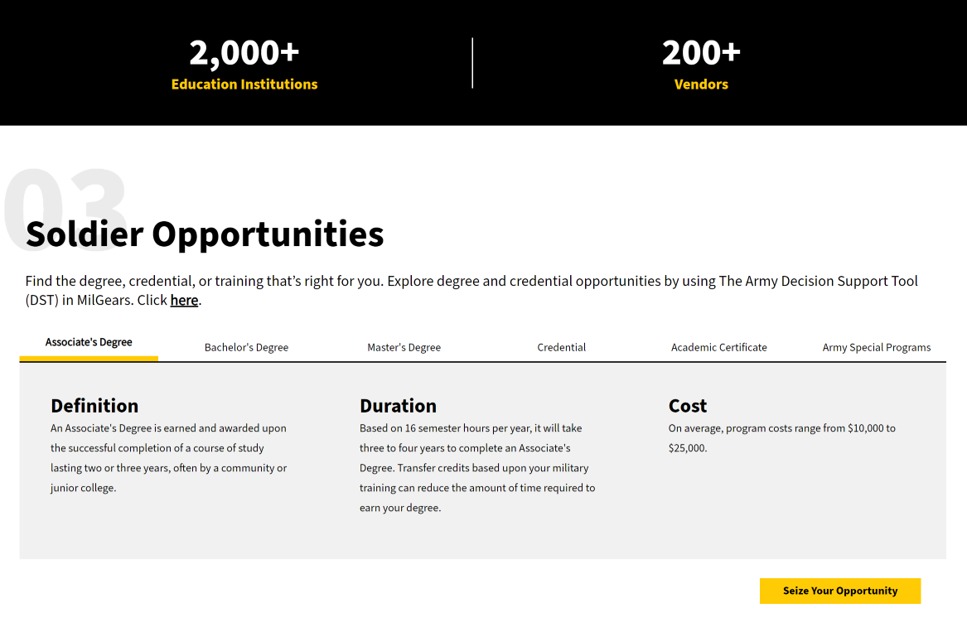Click the Education Institutions label
The height and width of the screenshot is (642, 967).
pos(244,84)
